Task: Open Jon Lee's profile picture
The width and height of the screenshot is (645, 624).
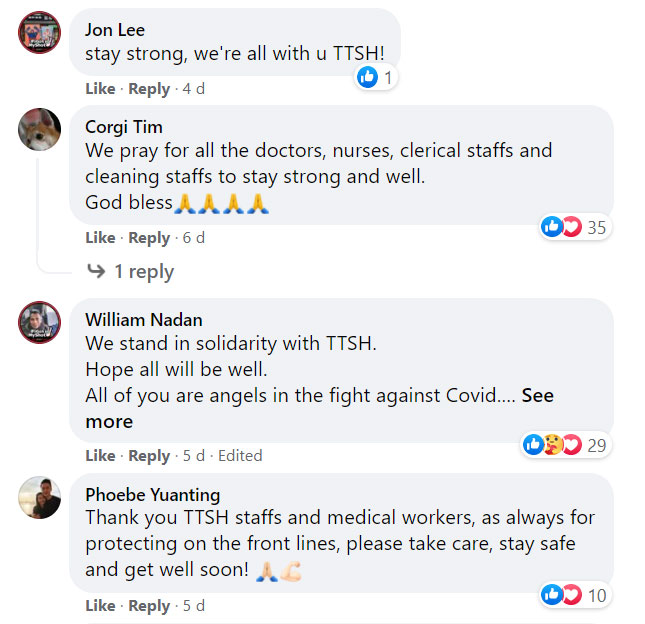Action: point(39,32)
